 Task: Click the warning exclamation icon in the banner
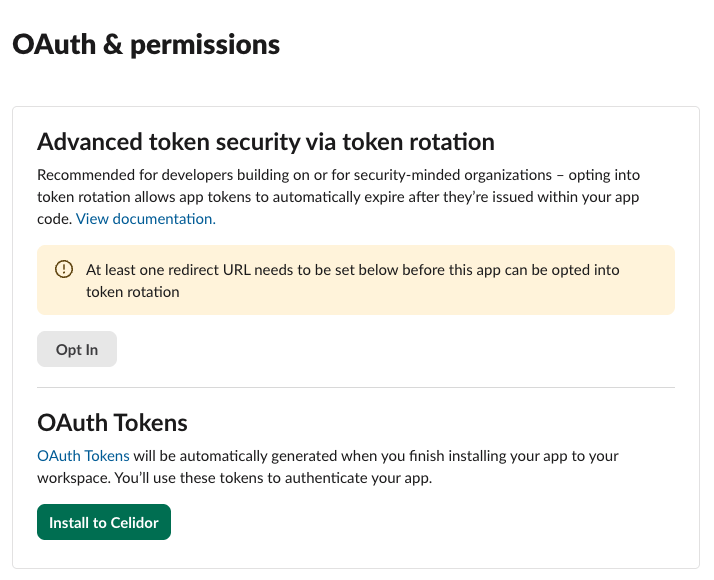point(64,270)
